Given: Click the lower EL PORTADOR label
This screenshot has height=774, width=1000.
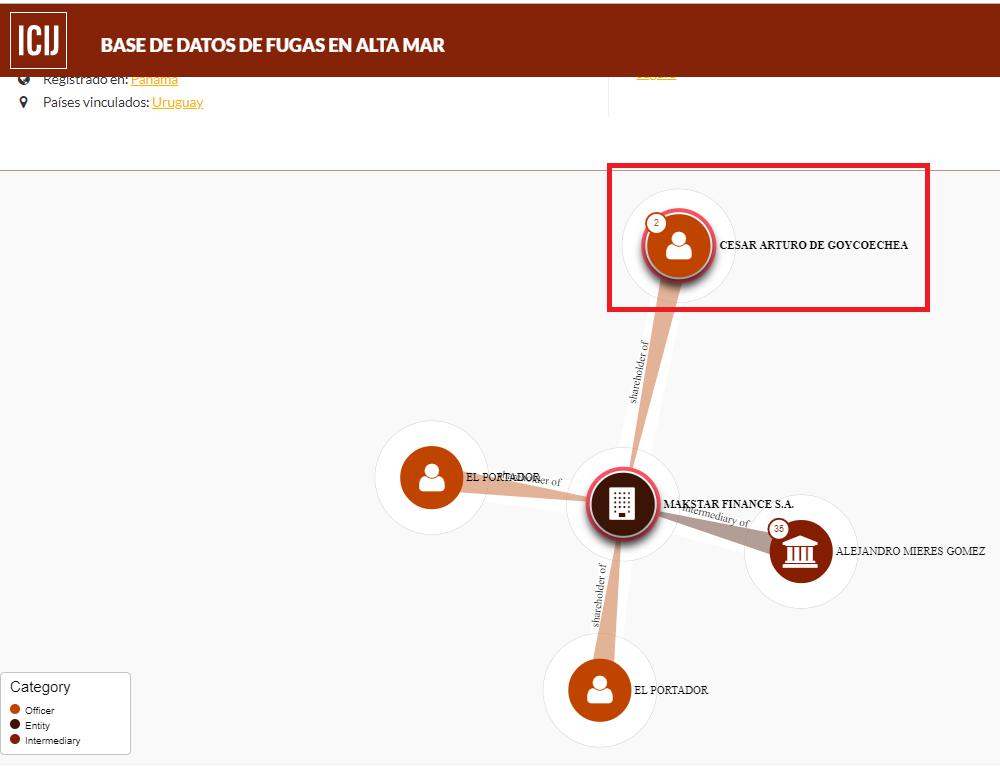Looking at the screenshot, I should point(671,690).
